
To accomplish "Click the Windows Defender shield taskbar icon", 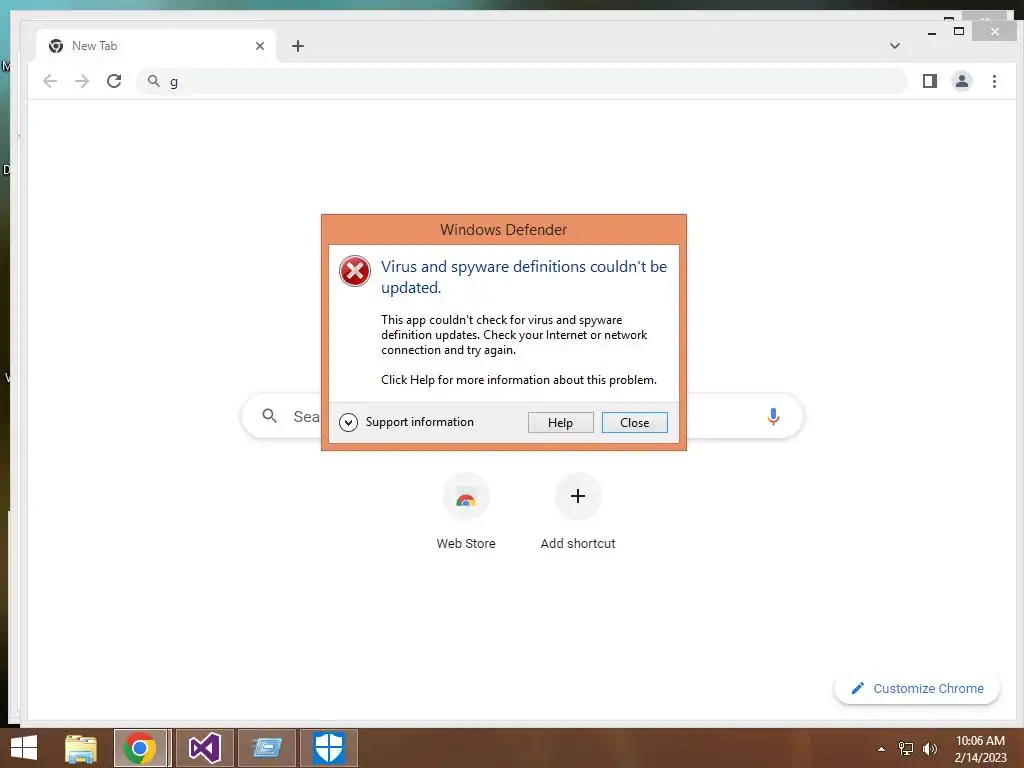I will 328,748.
